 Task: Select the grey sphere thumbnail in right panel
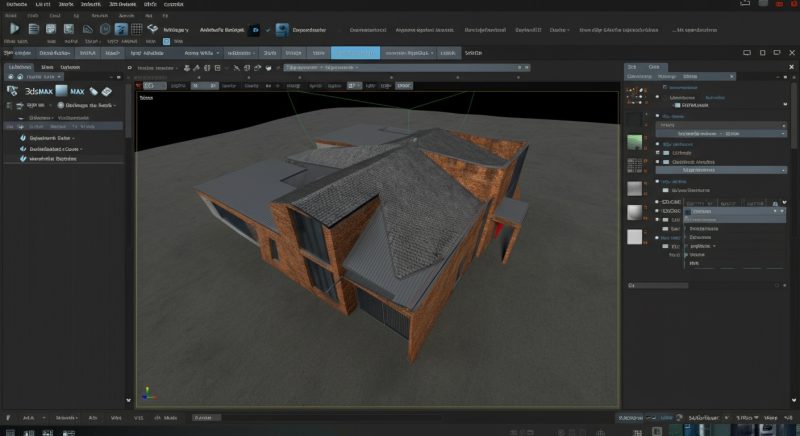click(x=635, y=213)
